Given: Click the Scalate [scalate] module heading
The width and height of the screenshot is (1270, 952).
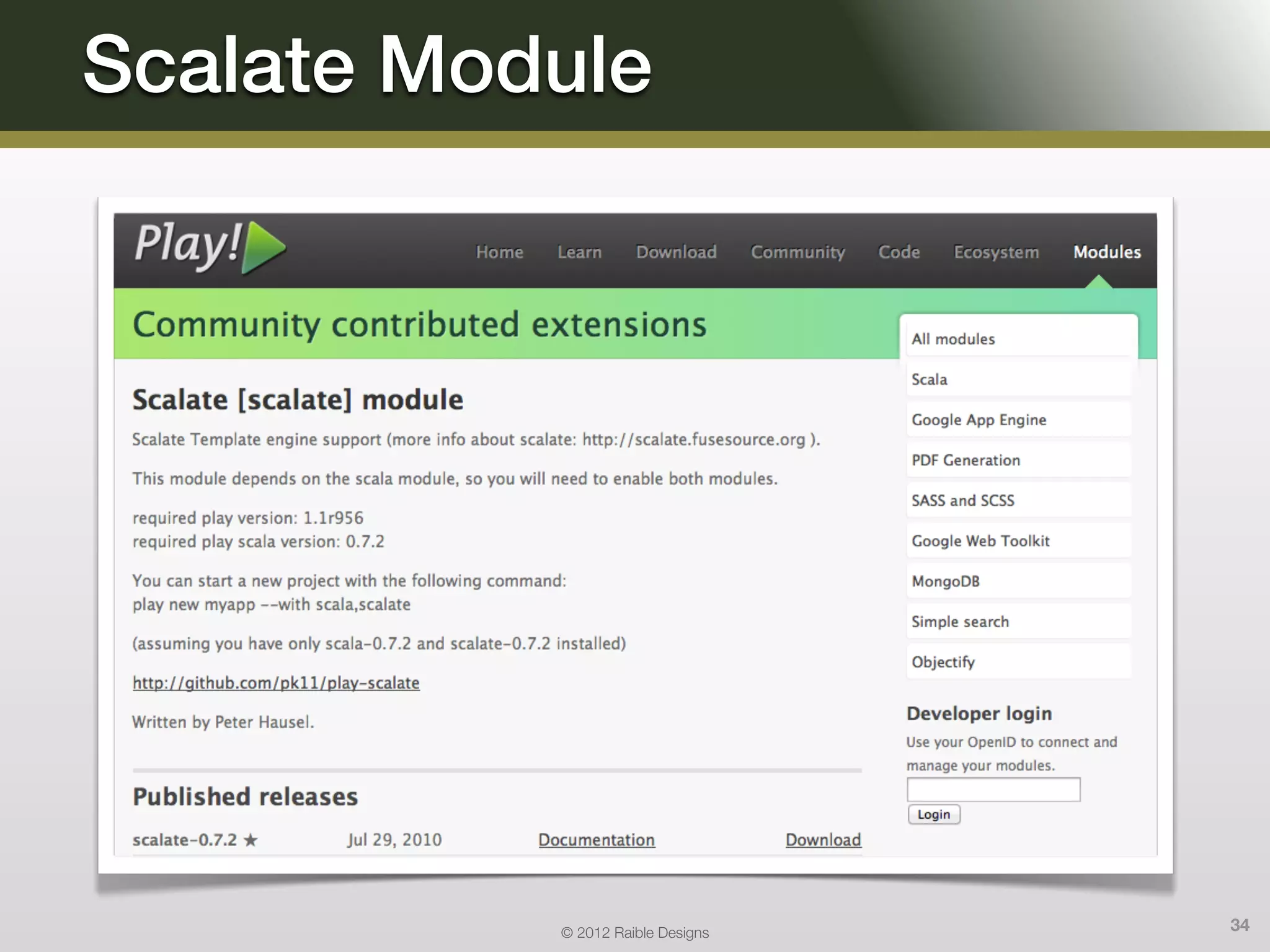Looking at the screenshot, I should pyautogui.click(x=298, y=400).
